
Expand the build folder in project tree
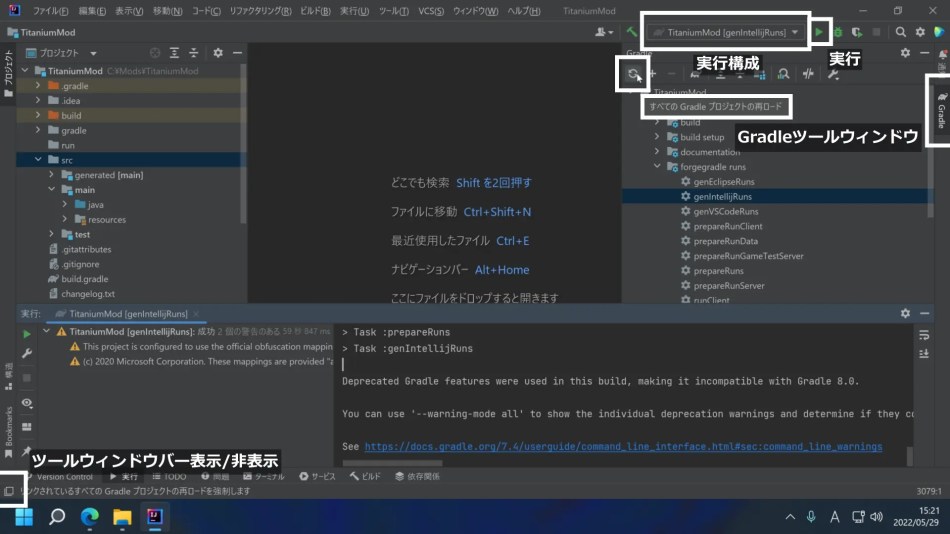(38, 115)
